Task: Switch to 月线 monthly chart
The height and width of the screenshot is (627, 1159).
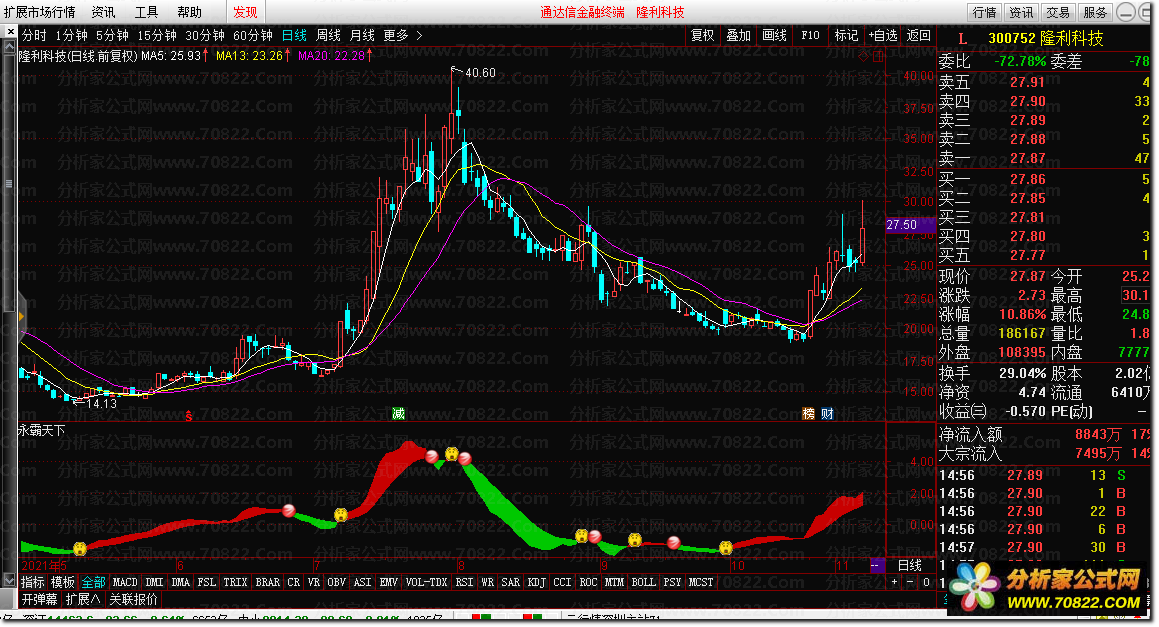Action: 362,35
